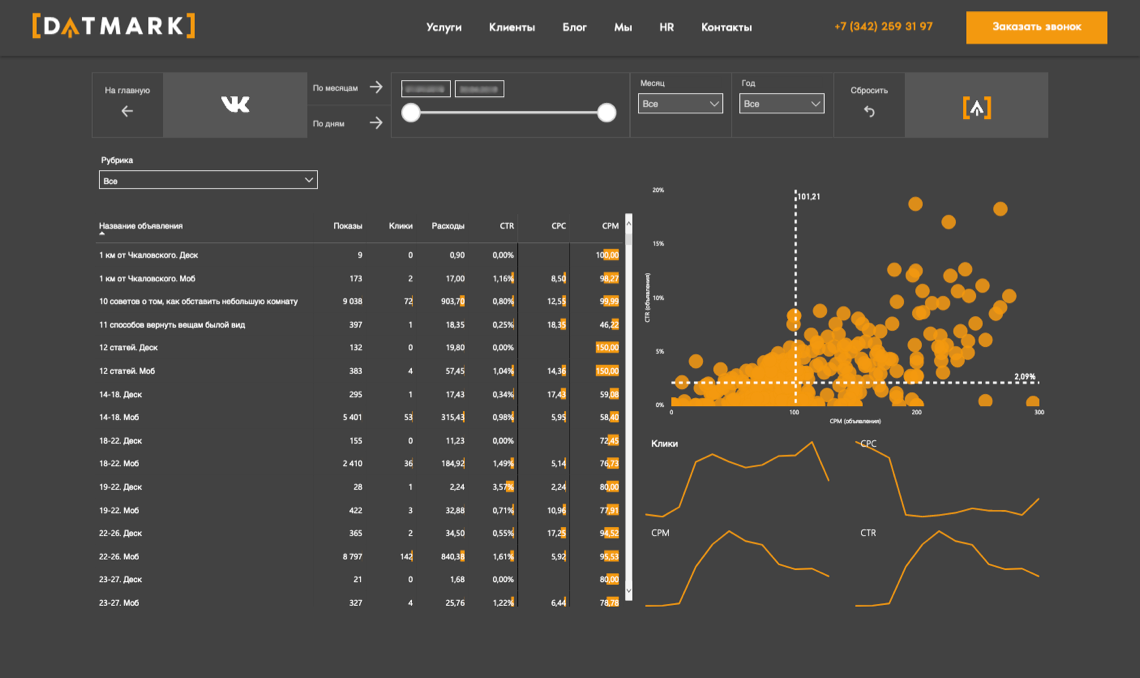Click the arrow next to По месяцам
Image resolution: width=1140 pixels, height=678 pixels.
coord(376,88)
